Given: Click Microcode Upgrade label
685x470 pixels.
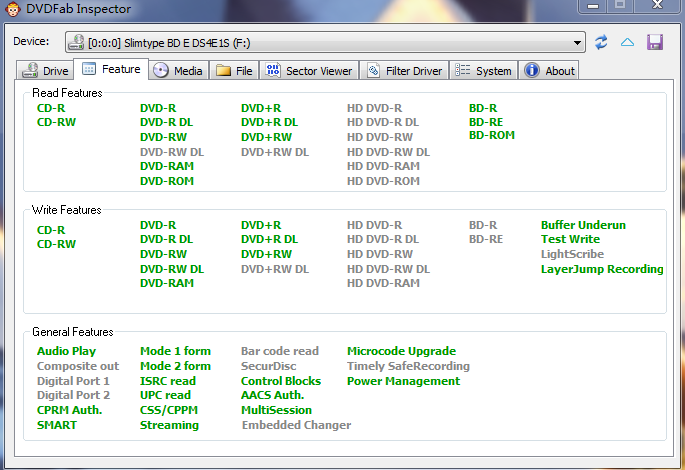Looking at the screenshot, I should 401,351.
